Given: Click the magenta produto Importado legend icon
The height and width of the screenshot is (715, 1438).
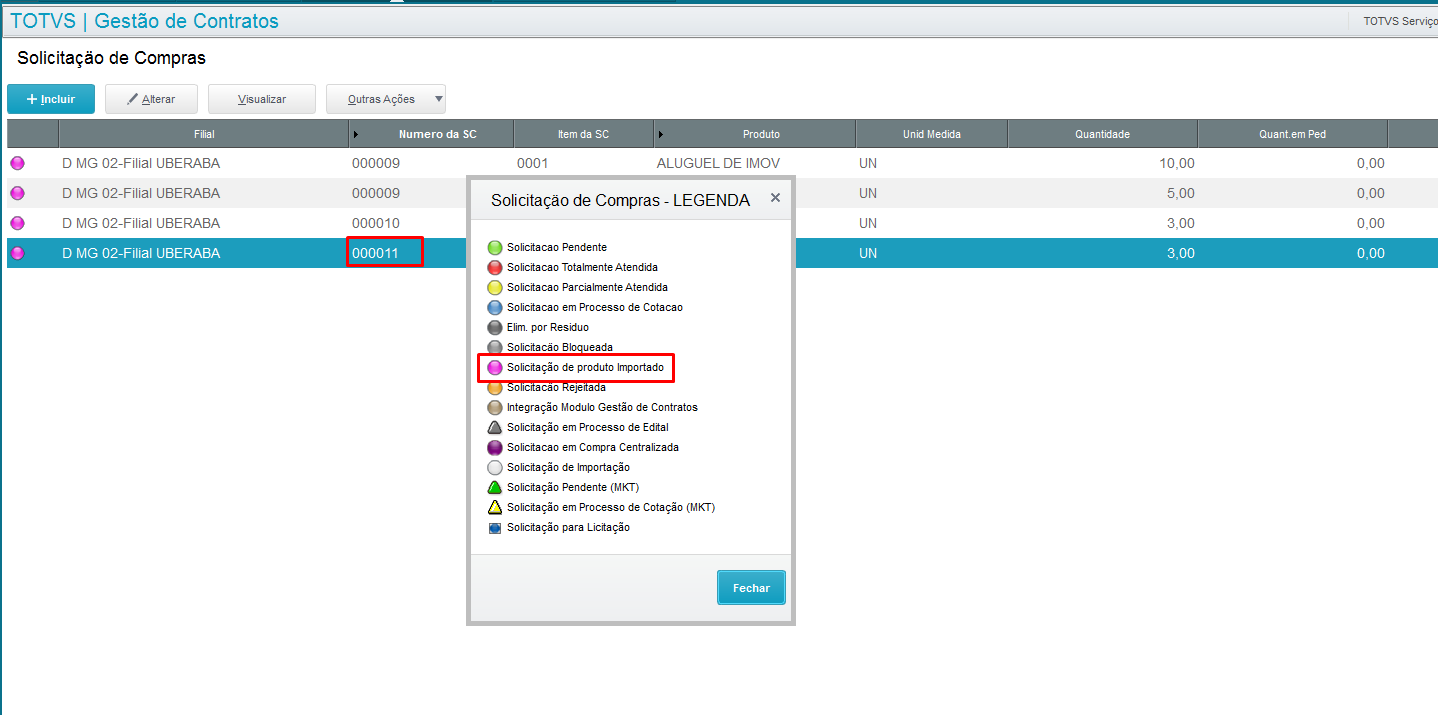Looking at the screenshot, I should click(494, 367).
